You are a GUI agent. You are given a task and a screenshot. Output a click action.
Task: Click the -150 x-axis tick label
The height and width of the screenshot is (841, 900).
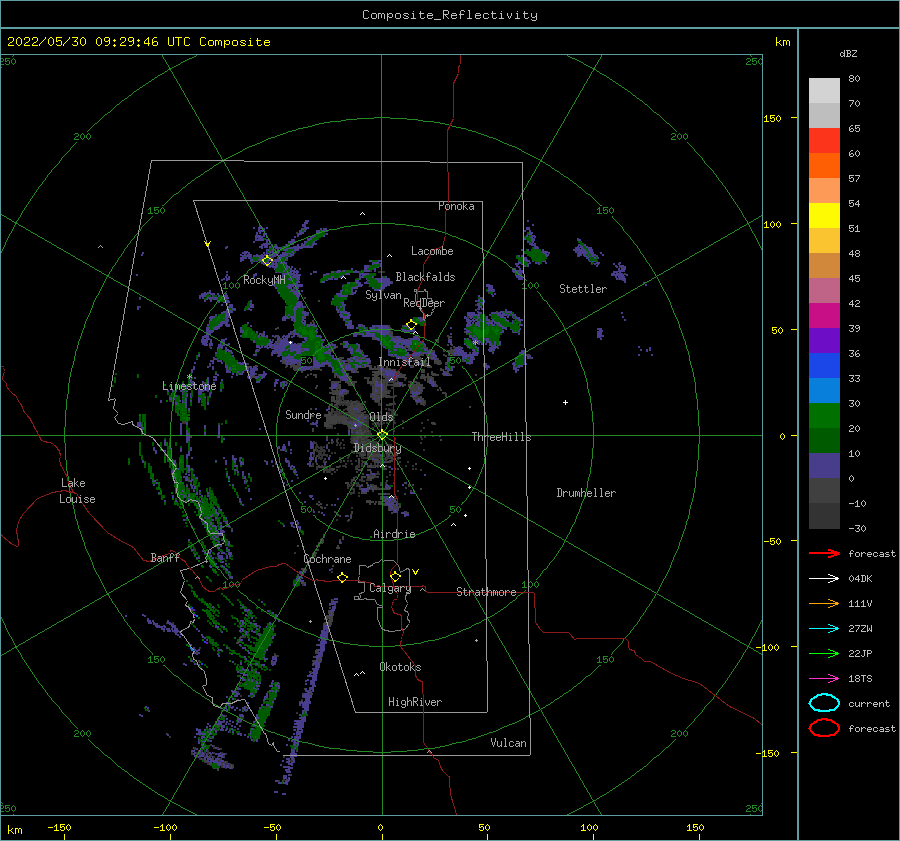coord(59,827)
